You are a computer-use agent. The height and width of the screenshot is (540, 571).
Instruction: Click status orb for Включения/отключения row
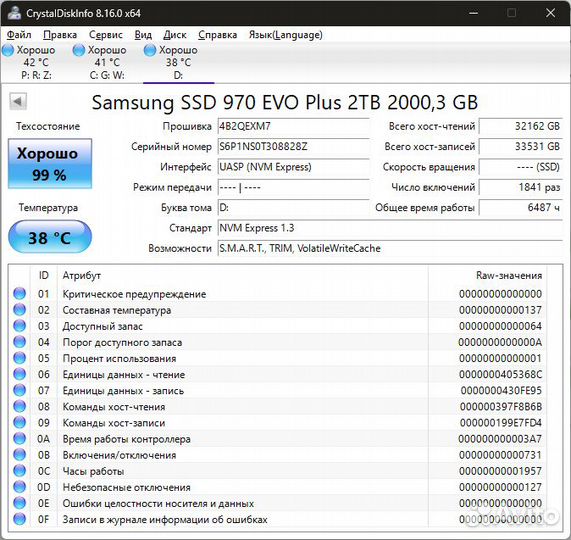click(x=19, y=454)
